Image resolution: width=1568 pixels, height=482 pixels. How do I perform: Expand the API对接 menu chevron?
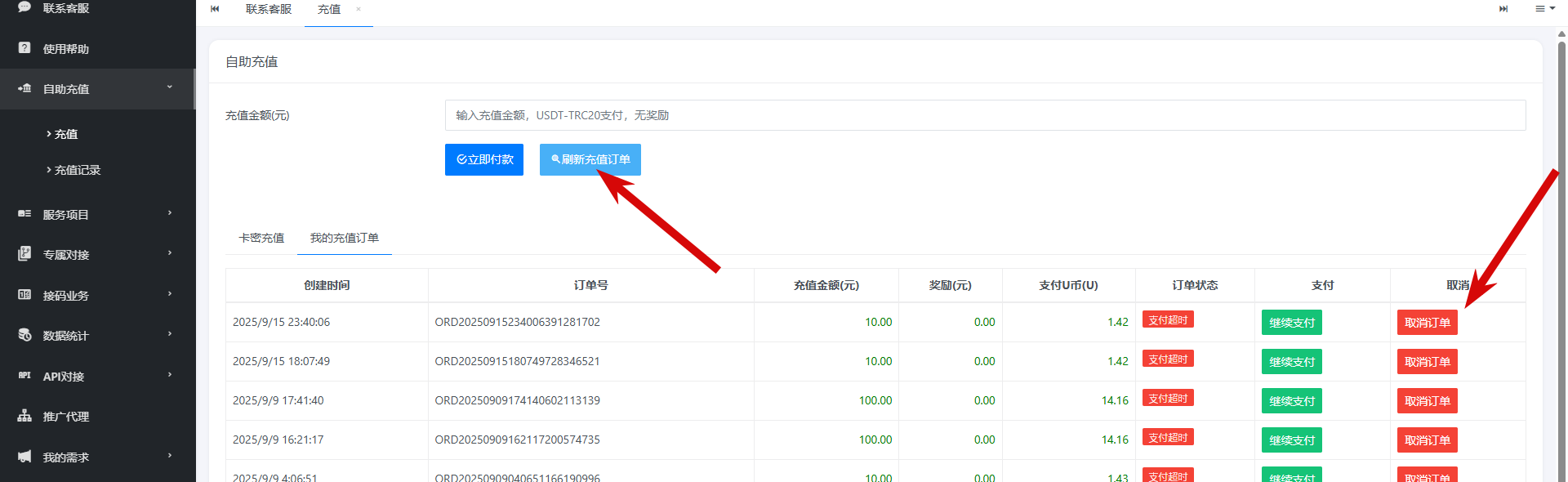pyautogui.click(x=170, y=375)
